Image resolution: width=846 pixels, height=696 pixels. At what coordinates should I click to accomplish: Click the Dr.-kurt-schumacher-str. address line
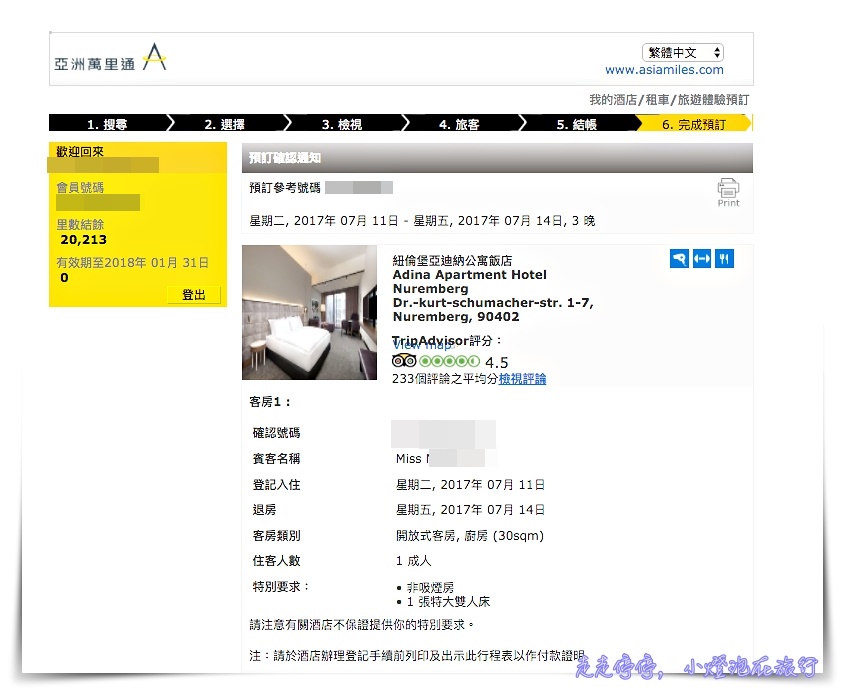tap(493, 303)
